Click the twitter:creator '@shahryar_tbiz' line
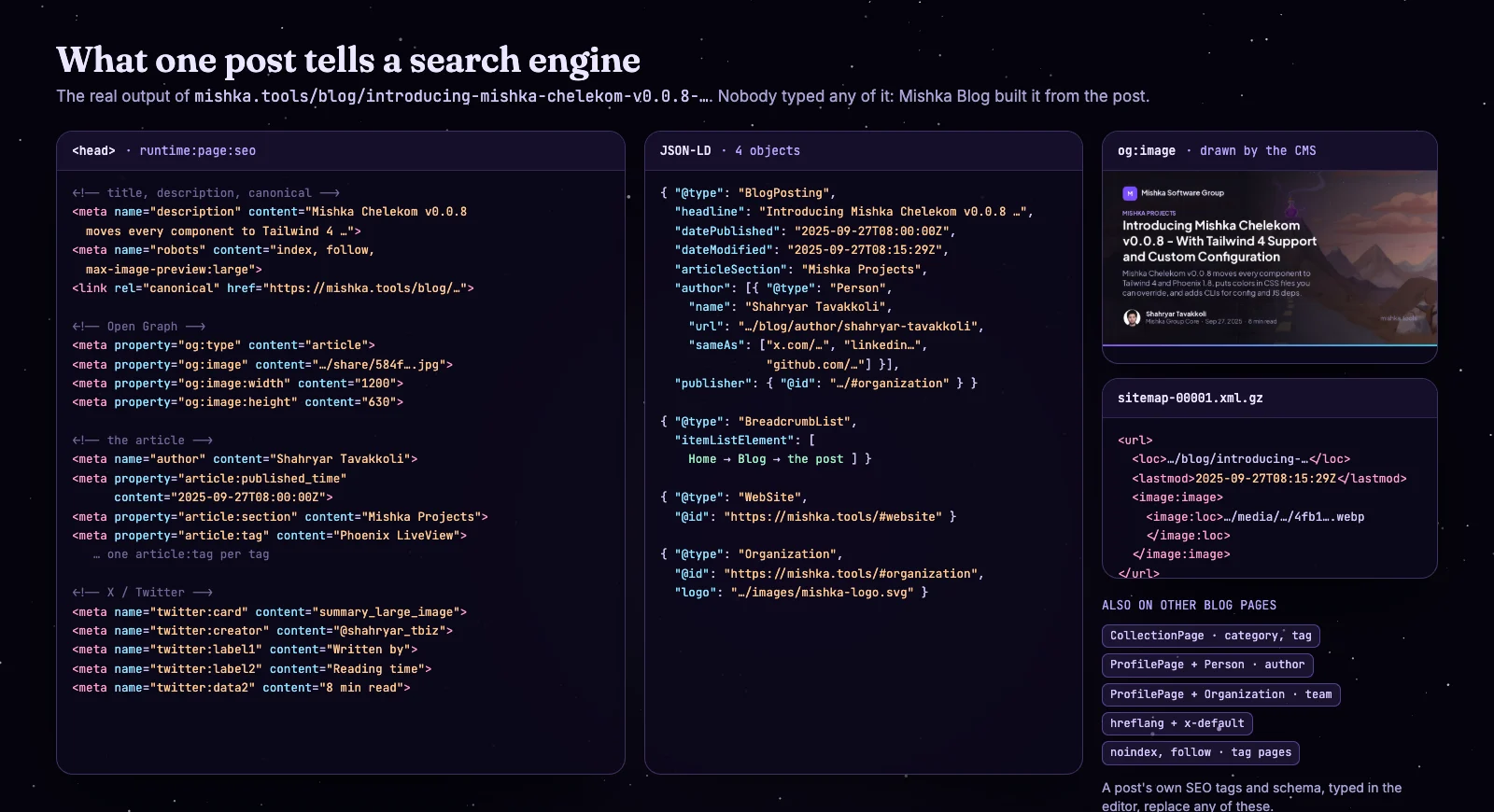Screen dimensions: 1494x812 (x=262, y=631)
